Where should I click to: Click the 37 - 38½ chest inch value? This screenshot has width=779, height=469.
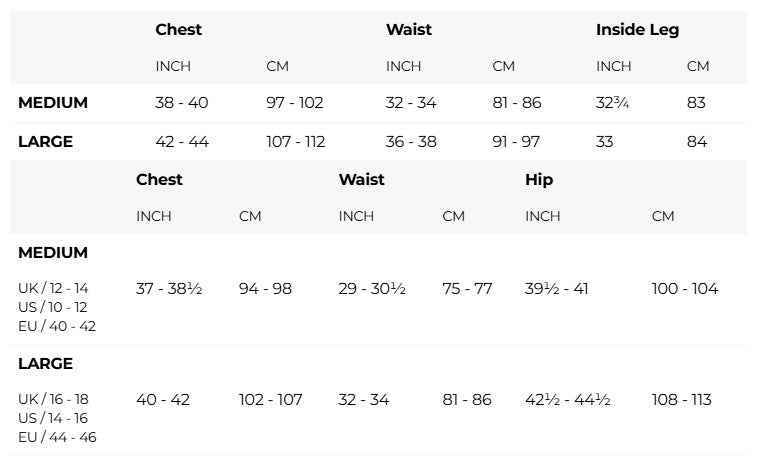point(169,289)
